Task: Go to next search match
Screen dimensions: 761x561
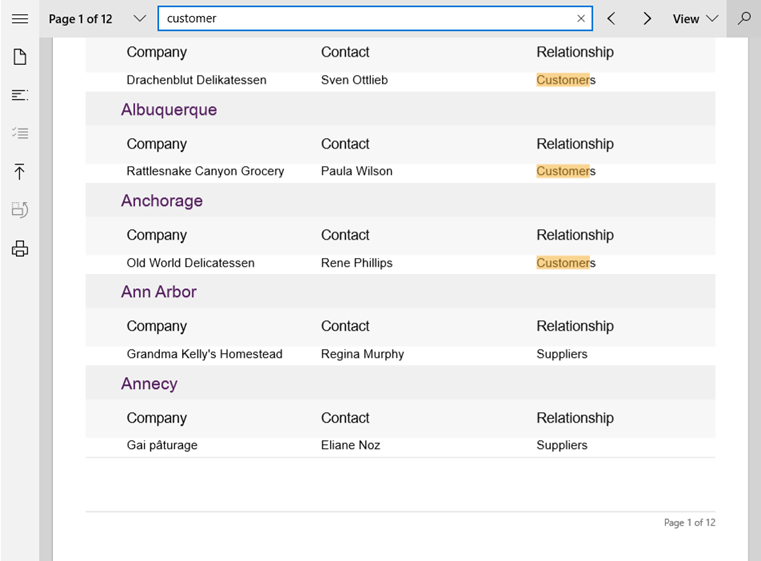Action: (647, 19)
